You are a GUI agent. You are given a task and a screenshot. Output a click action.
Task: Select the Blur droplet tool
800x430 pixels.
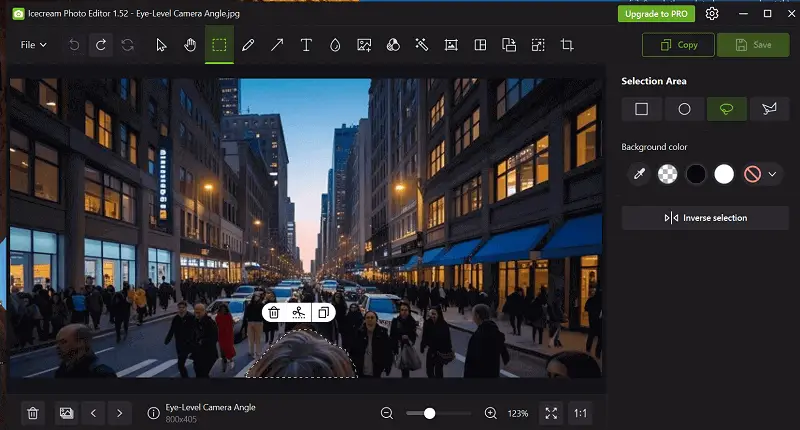click(335, 45)
